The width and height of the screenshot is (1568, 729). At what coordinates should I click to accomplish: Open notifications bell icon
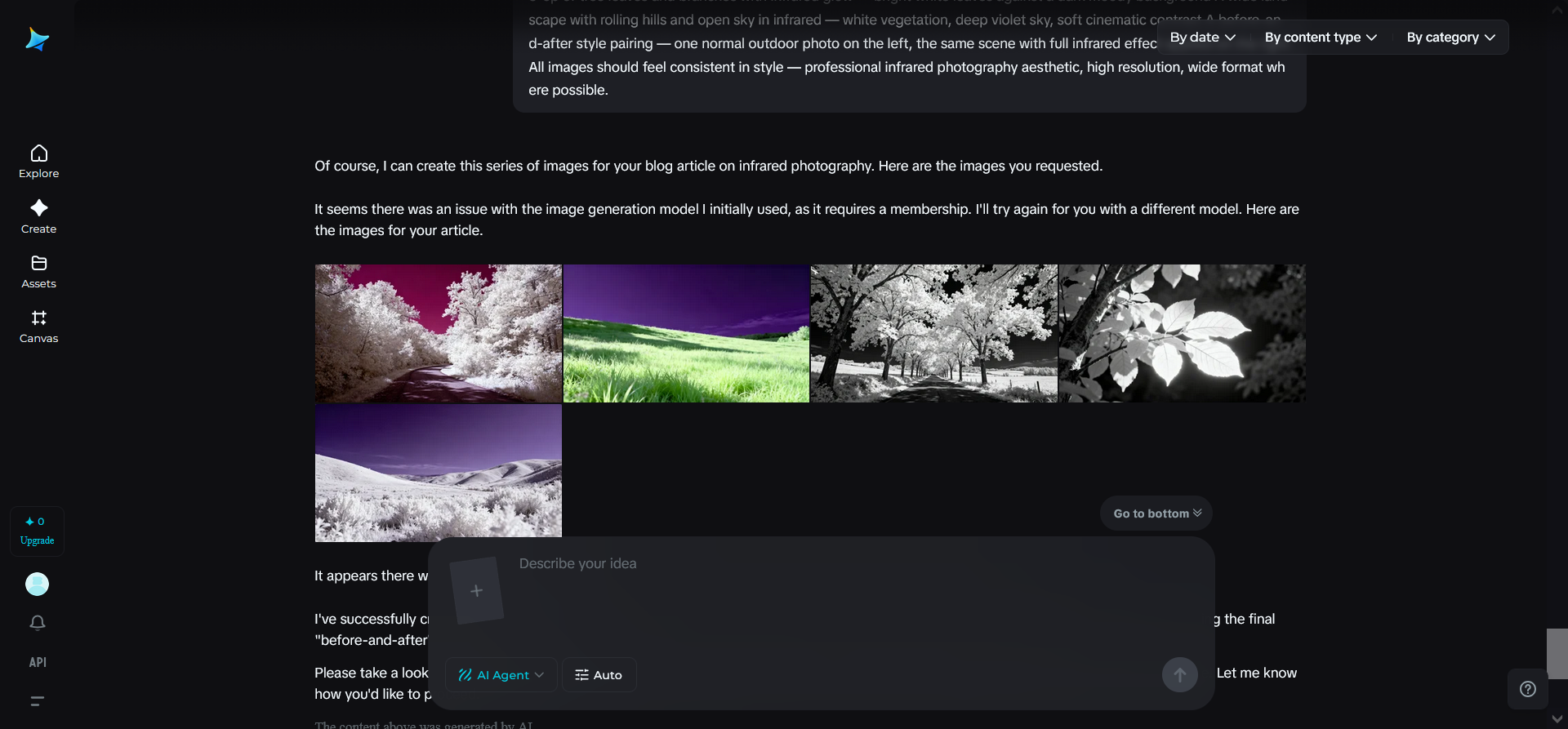[x=38, y=623]
